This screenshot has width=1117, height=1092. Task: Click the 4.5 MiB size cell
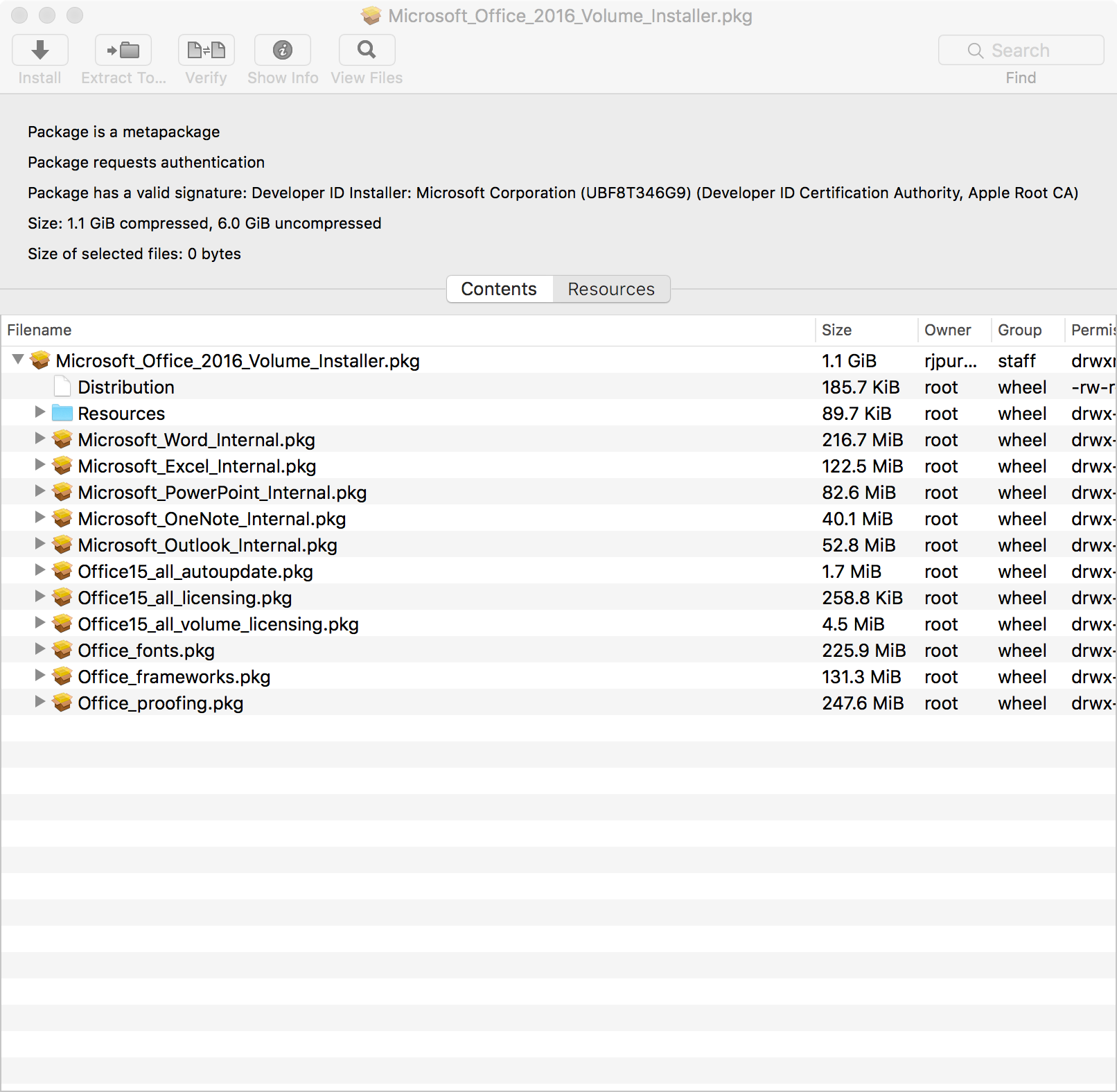[x=853, y=624]
